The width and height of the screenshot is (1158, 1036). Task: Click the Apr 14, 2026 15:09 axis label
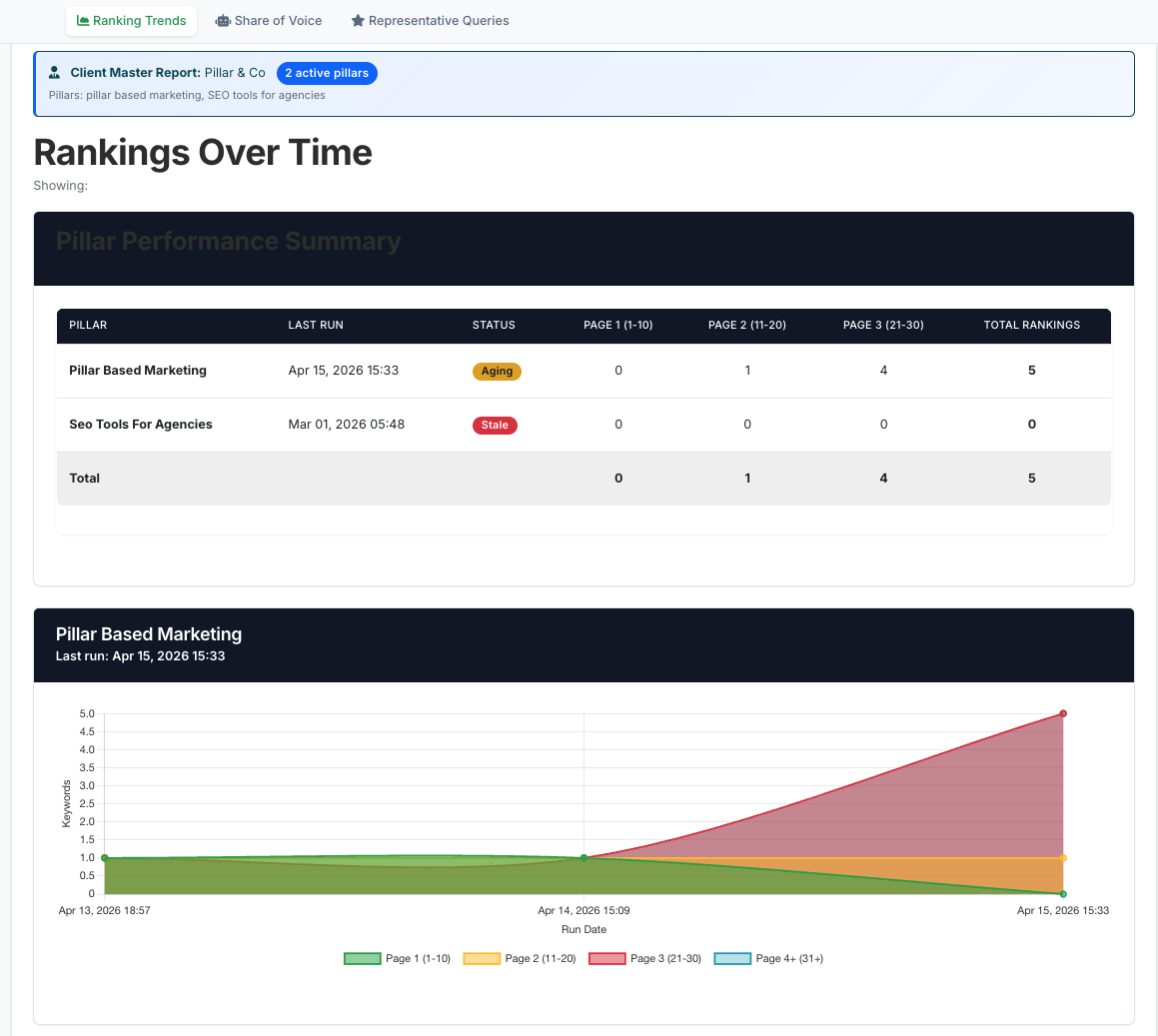point(583,910)
